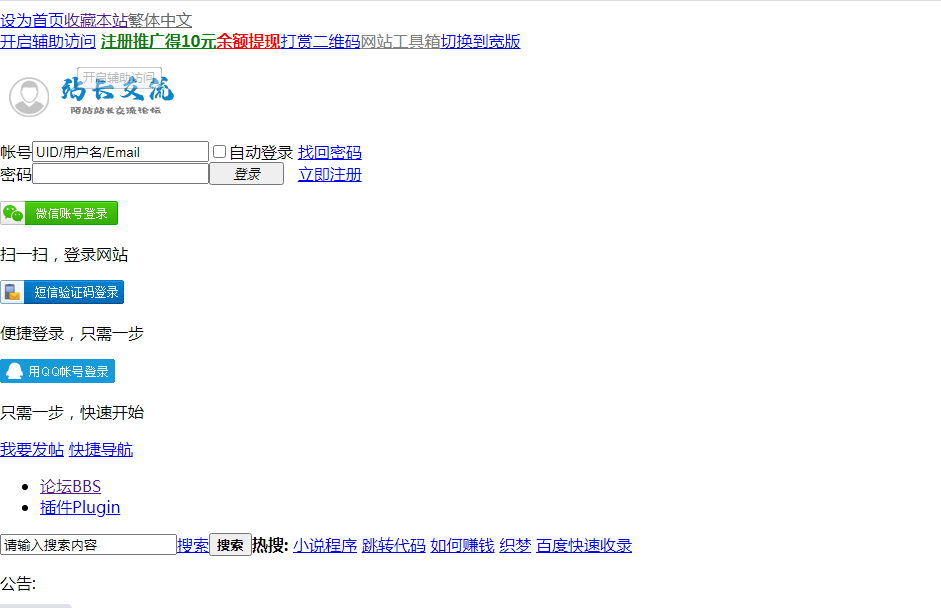Search hot keyword 百度快速收录
The image size is (941, 608).
[584, 546]
